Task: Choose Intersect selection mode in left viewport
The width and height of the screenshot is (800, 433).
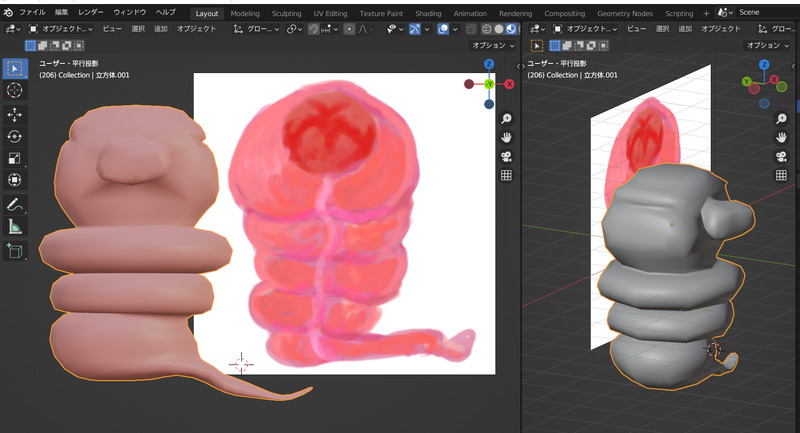Action: coord(79,46)
